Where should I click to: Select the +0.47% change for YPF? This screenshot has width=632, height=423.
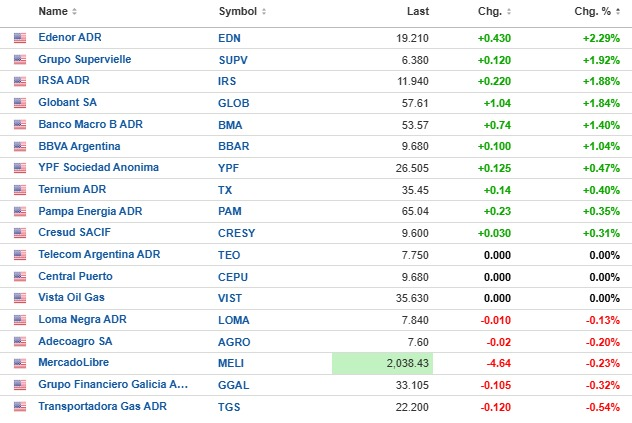click(601, 168)
